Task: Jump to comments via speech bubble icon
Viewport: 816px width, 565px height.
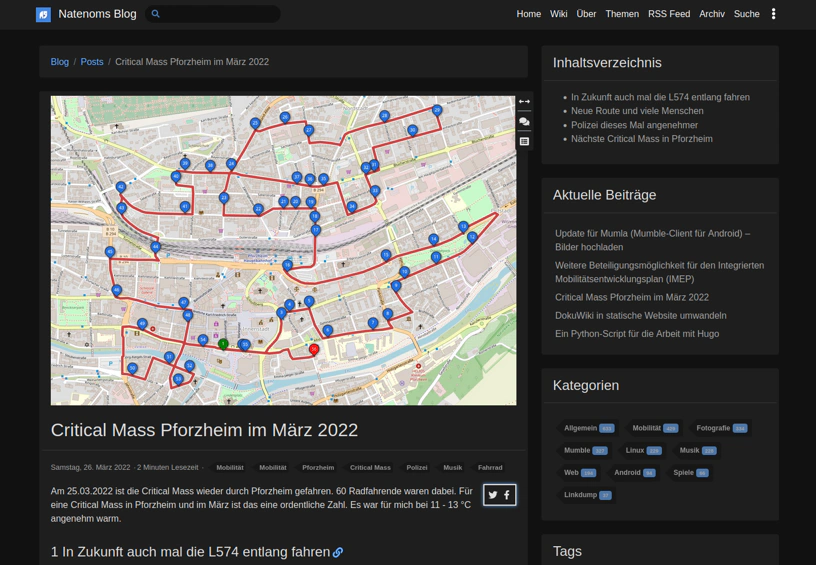Action: [x=524, y=121]
